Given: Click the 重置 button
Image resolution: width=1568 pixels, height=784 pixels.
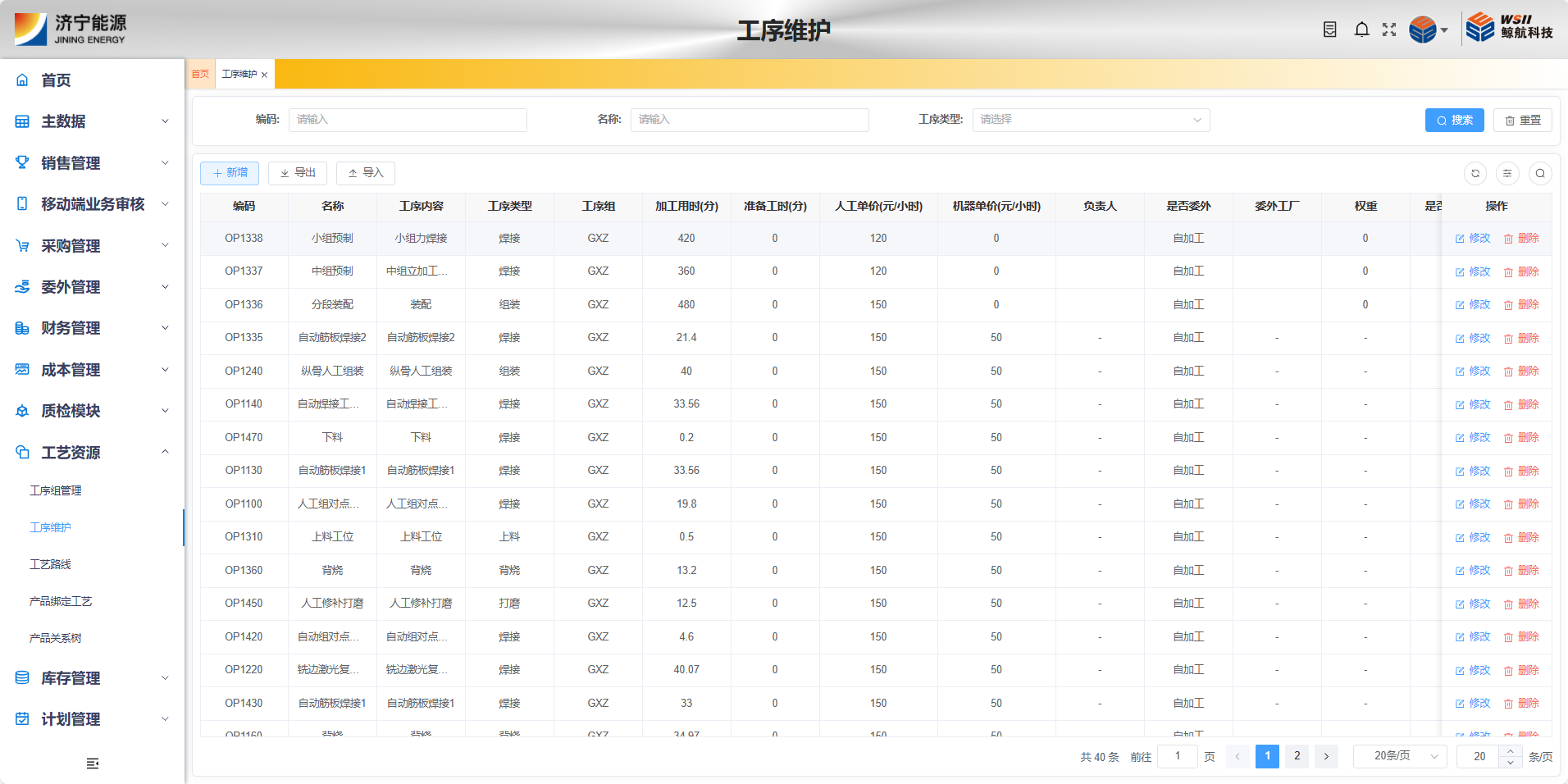Looking at the screenshot, I should point(1523,120).
